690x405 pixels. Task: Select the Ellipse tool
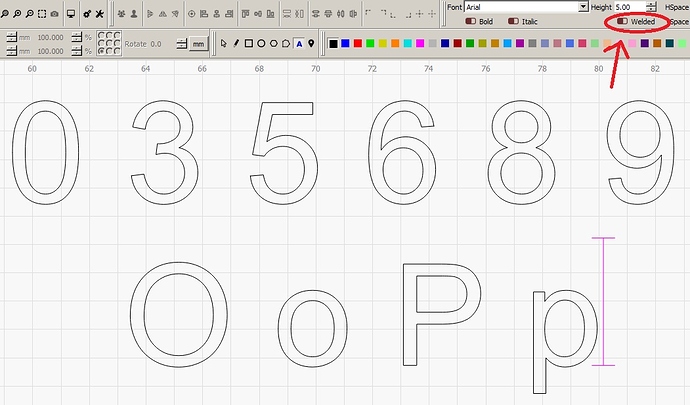pos(261,43)
